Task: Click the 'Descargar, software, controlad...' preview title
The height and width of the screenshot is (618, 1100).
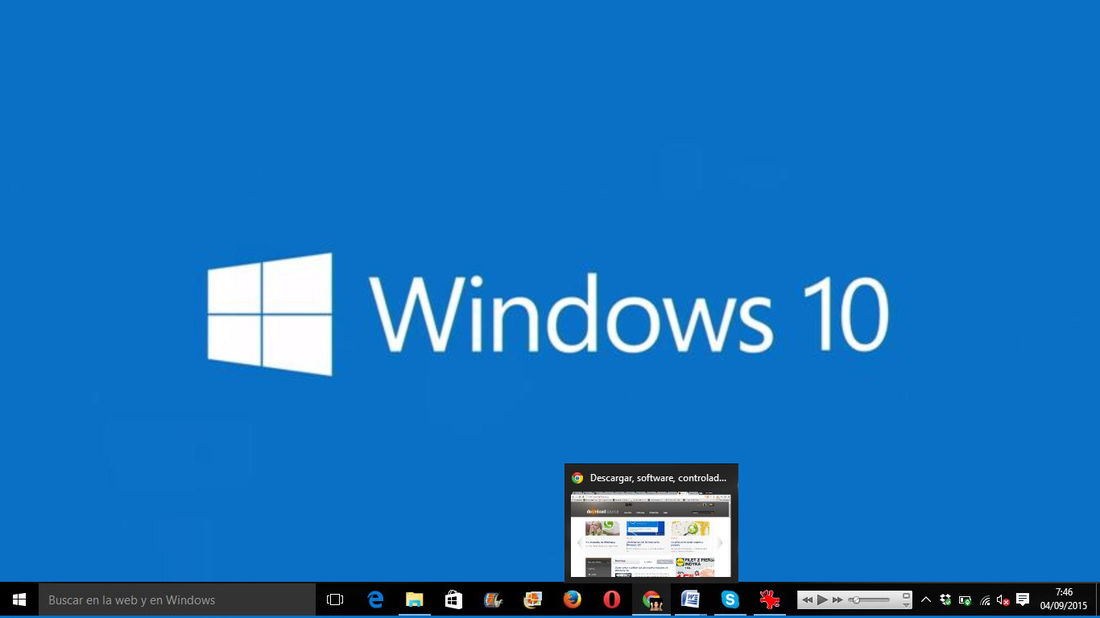Action: click(x=657, y=478)
